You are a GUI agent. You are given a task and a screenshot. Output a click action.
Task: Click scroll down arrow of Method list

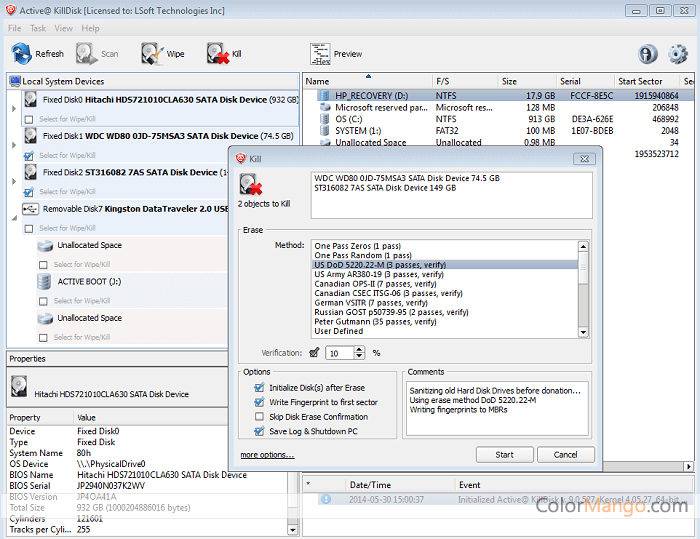(583, 332)
